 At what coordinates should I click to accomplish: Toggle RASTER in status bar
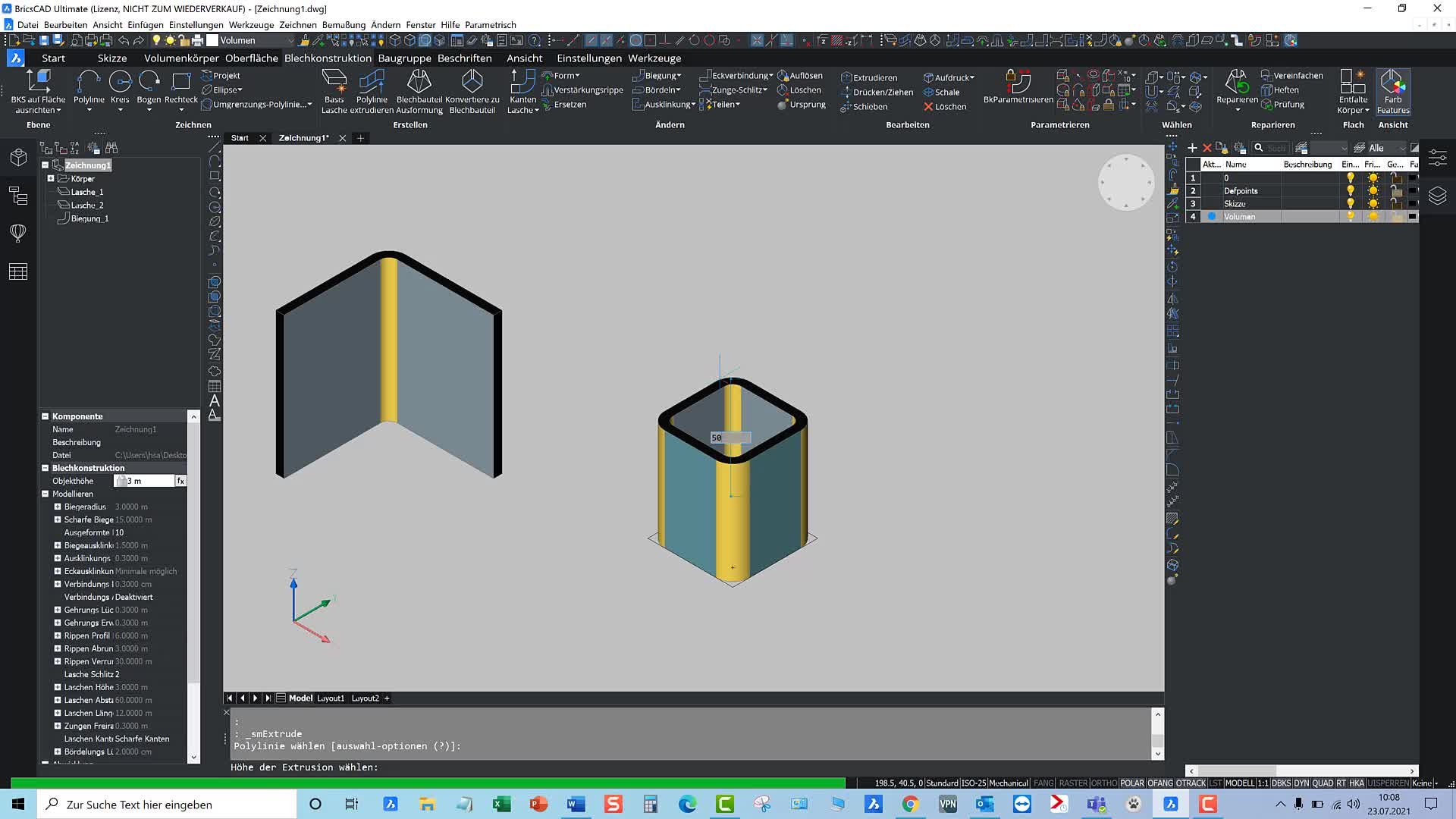(x=1073, y=783)
